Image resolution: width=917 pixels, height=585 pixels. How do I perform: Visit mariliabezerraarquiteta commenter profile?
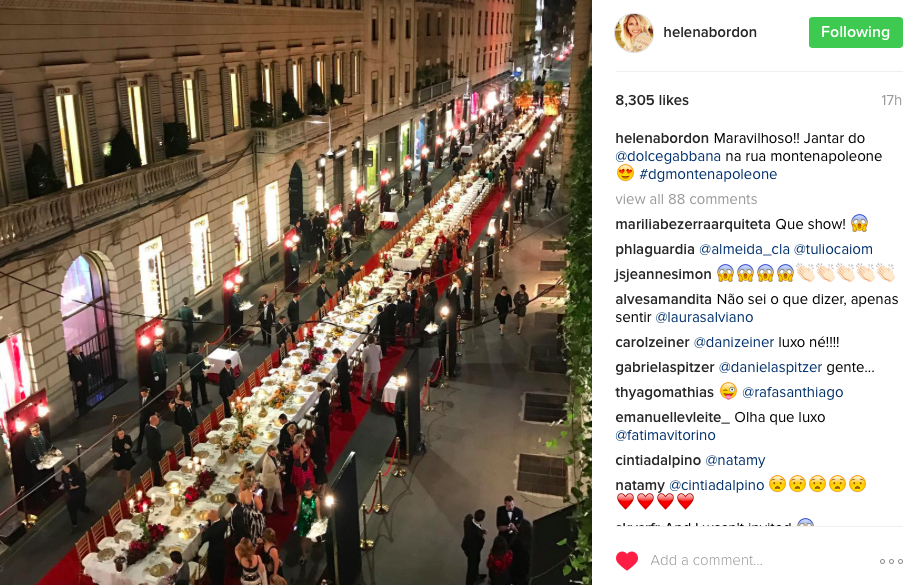(693, 225)
